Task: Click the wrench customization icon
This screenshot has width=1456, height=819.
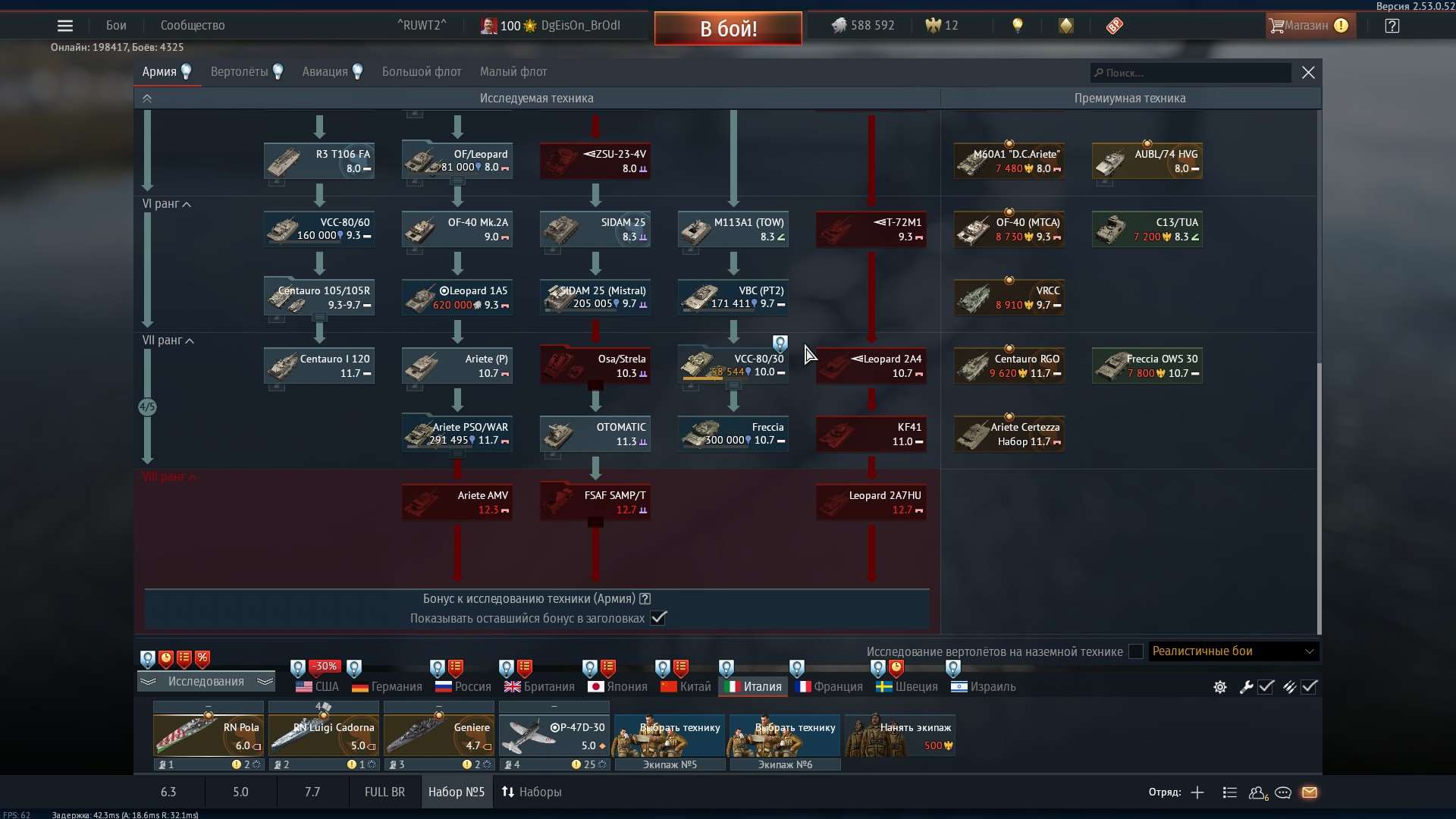Action: [1246, 687]
